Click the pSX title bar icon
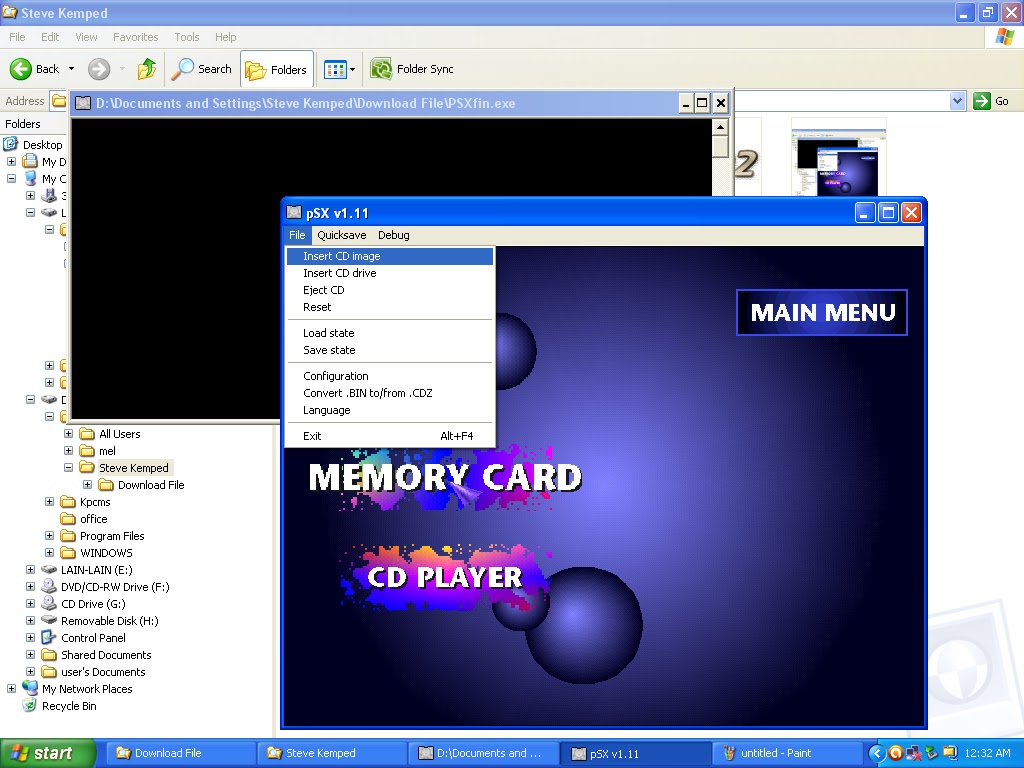 [295, 213]
